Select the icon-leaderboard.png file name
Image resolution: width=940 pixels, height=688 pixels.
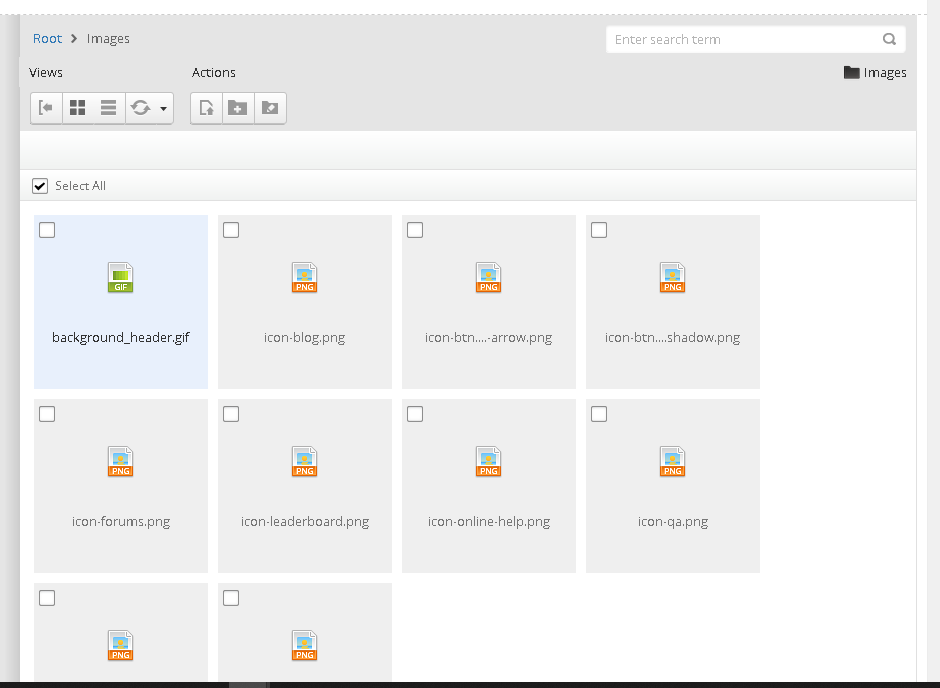point(305,521)
